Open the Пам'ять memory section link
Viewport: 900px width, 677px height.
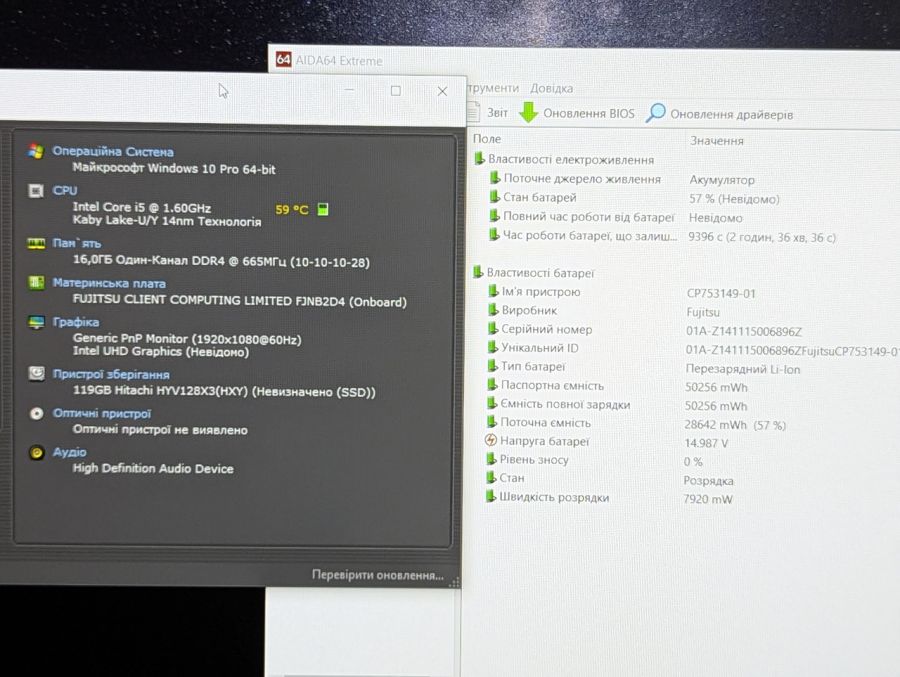76,243
